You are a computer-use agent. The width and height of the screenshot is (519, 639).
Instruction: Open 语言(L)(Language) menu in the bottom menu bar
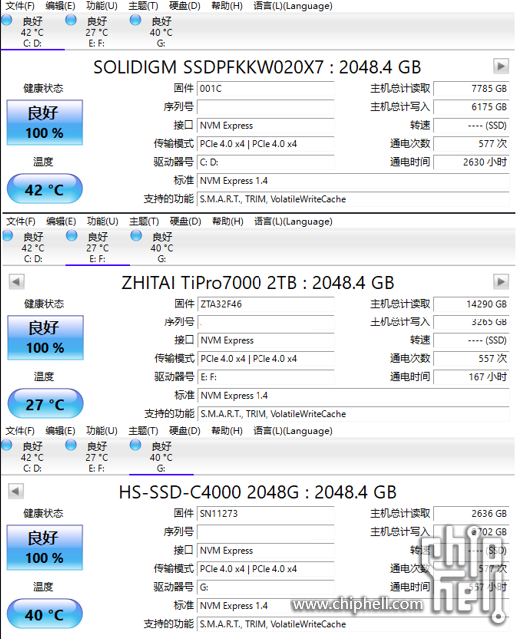[x=293, y=431]
